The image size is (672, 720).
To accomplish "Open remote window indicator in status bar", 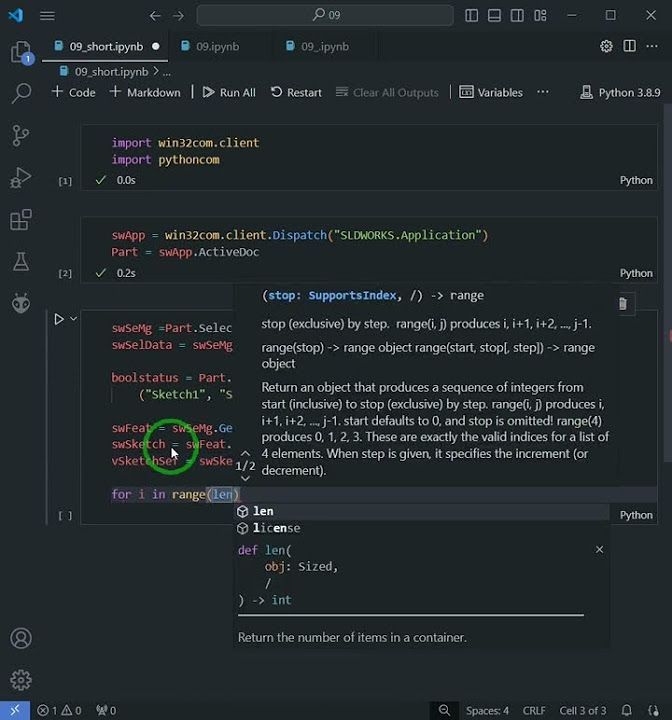I will click(15, 710).
